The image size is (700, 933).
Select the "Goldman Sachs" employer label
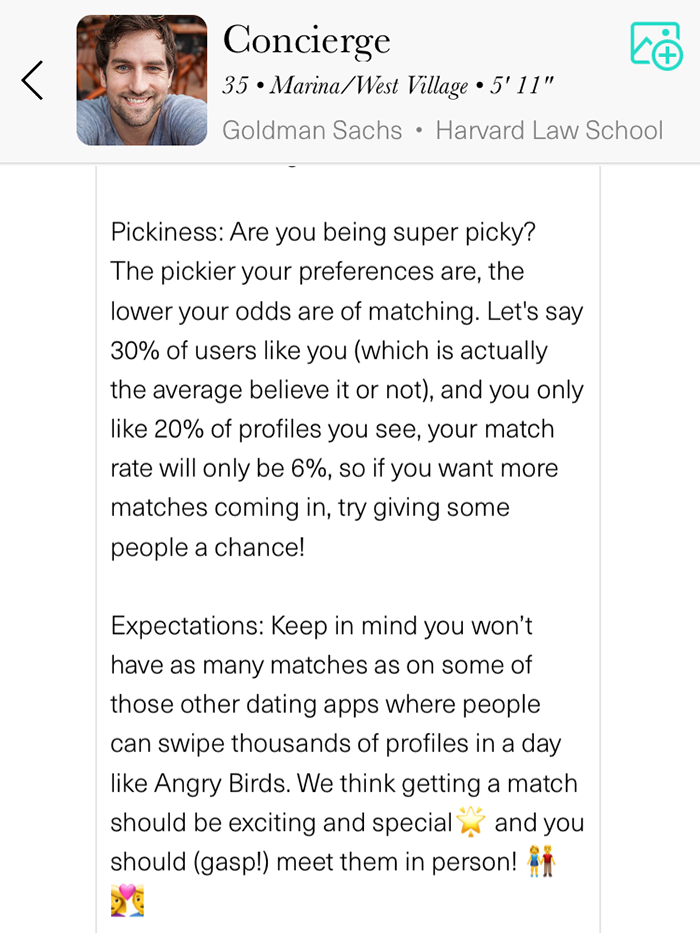(312, 130)
